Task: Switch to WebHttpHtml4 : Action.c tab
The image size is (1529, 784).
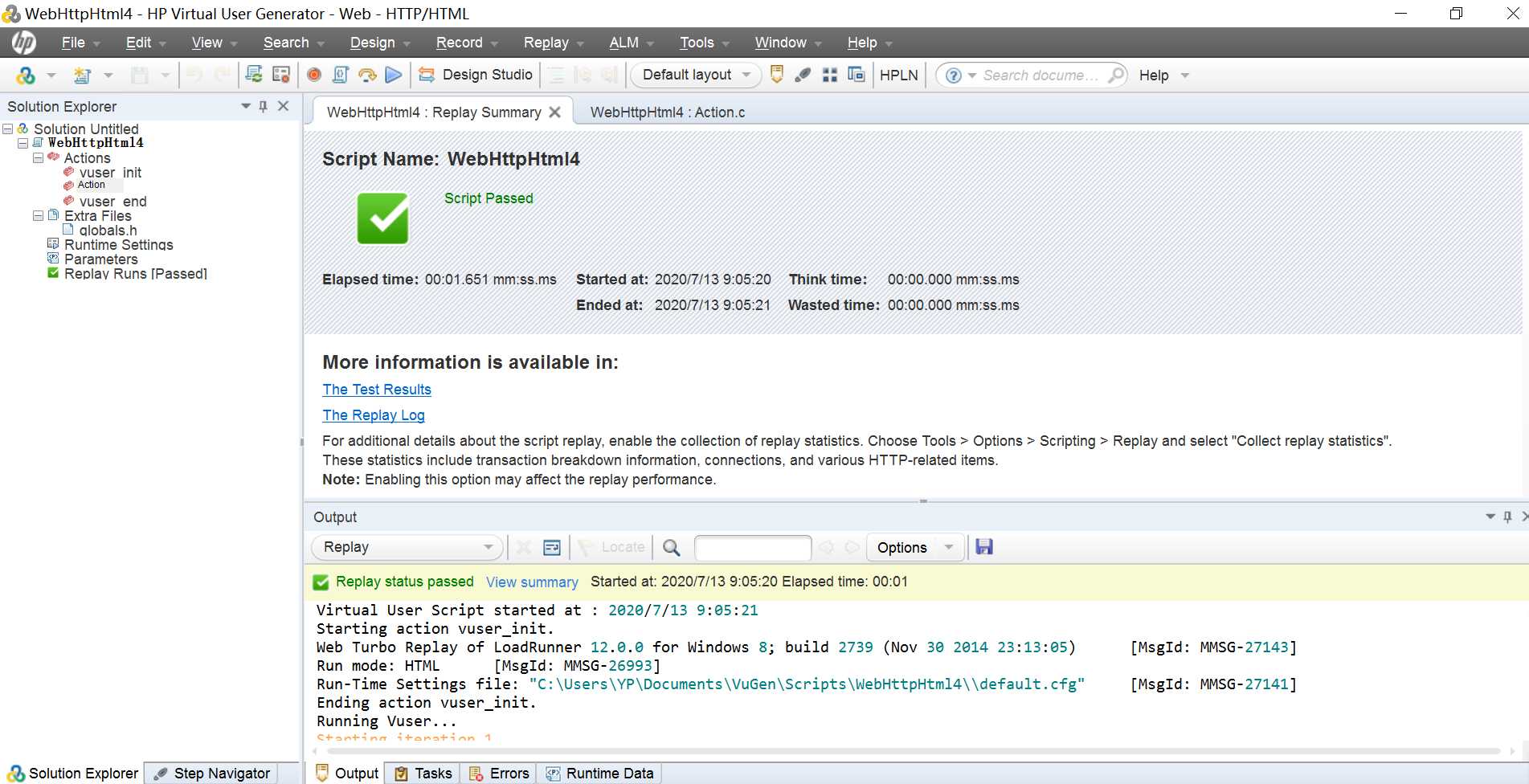Action: [668, 112]
